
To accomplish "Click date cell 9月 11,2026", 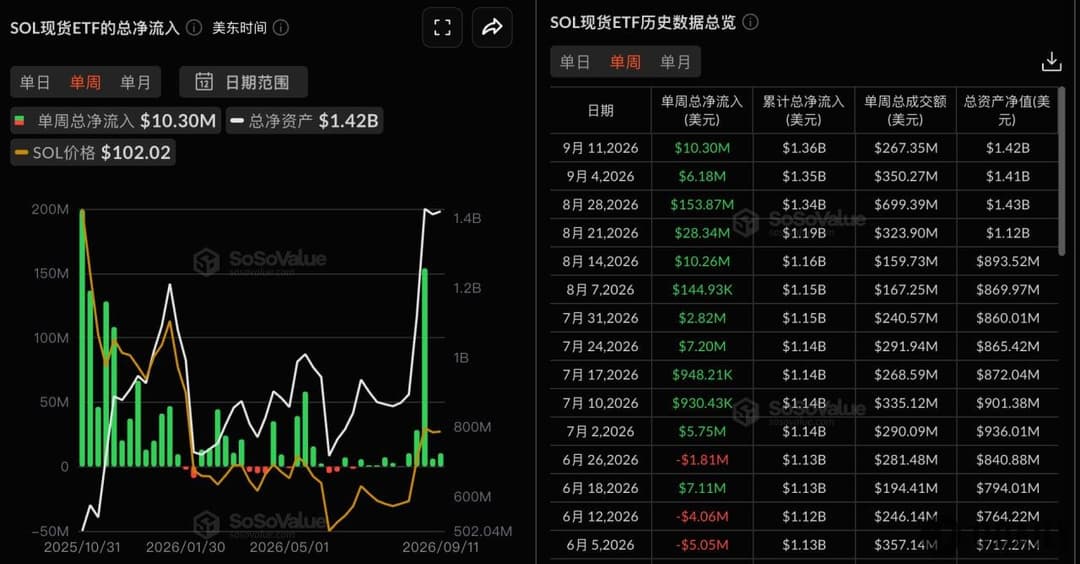I will 601,148.
